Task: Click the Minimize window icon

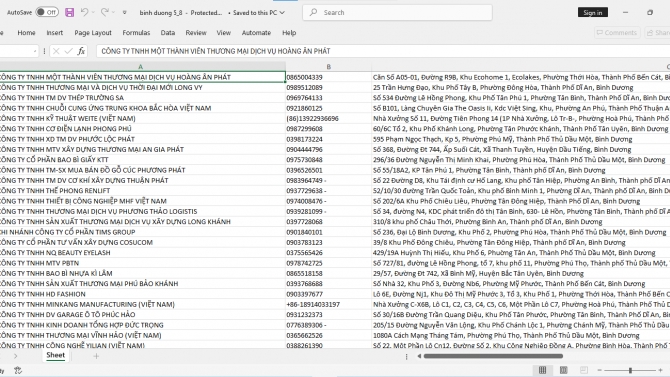Action: pyautogui.click(x=626, y=12)
